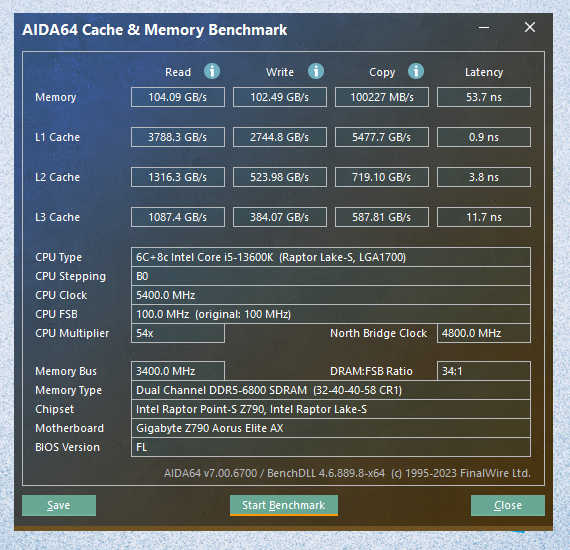This screenshot has width=570, height=550.
Task: Click the Motherboard label
Action: click(69, 428)
